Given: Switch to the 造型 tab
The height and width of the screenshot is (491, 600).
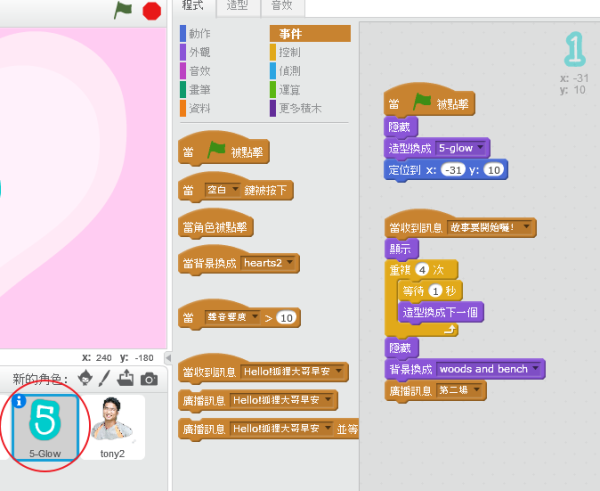Looking at the screenshot, I should pos(237,6).
